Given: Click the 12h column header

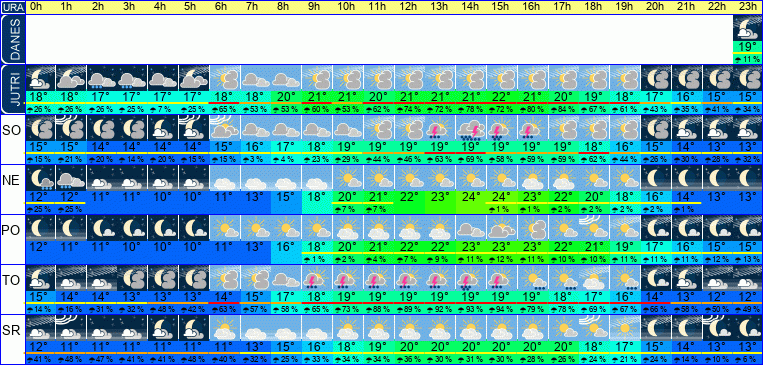Looking at the screenshot, I should (408, 7).
